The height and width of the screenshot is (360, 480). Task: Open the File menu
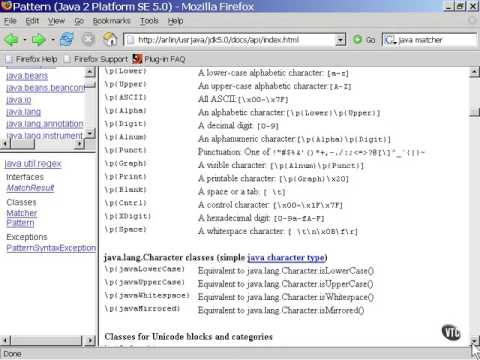click(10, 21)
